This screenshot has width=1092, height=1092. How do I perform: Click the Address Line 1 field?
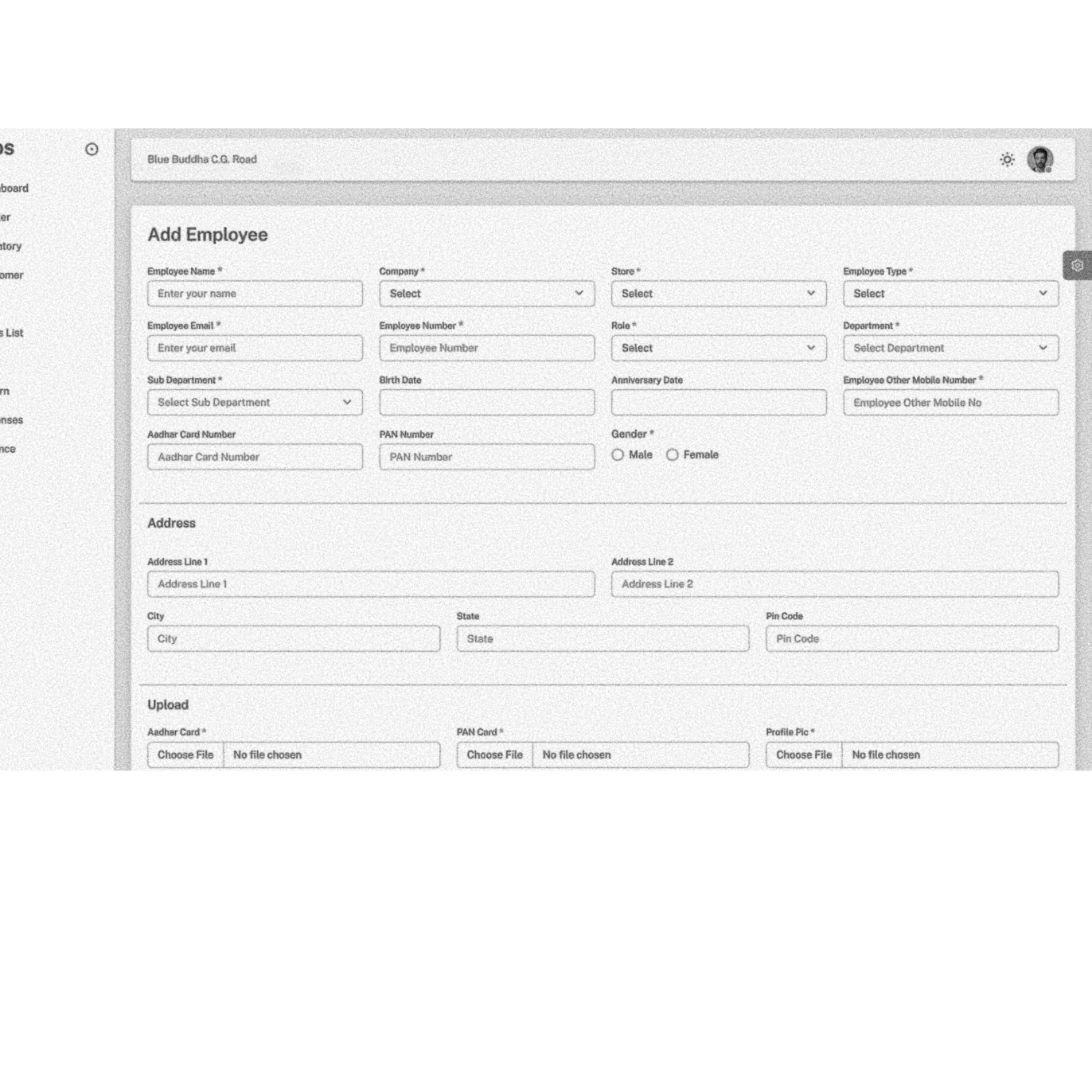tap(370, 584)
